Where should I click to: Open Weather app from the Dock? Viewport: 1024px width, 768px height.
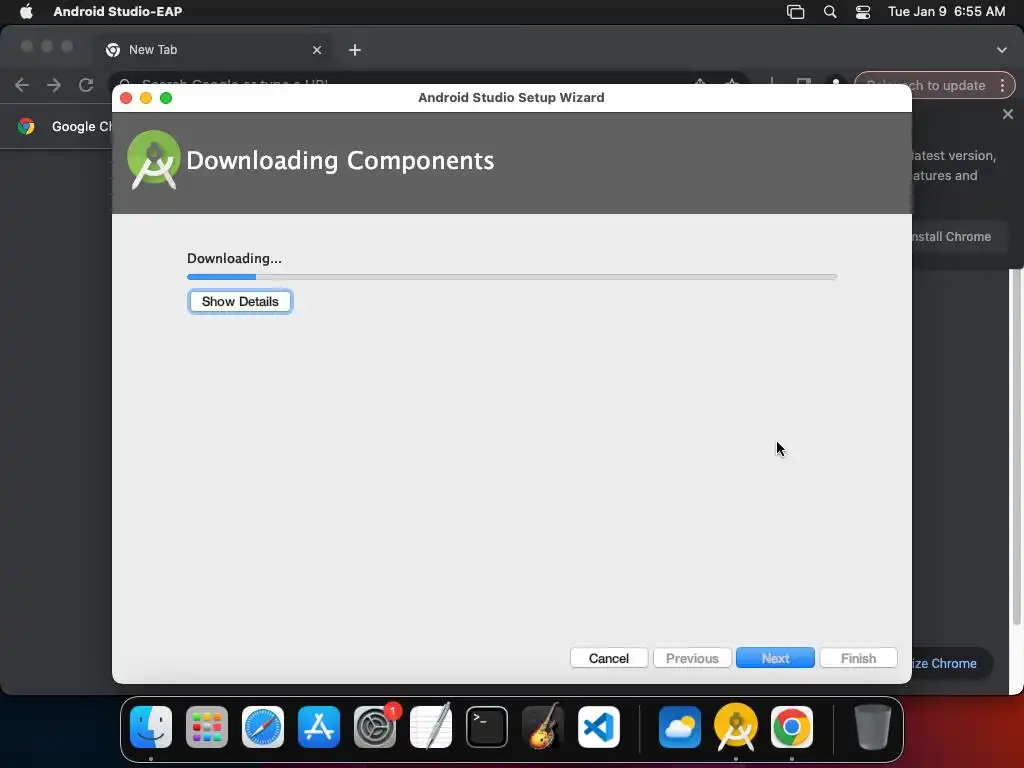click(x=680, y=727)
